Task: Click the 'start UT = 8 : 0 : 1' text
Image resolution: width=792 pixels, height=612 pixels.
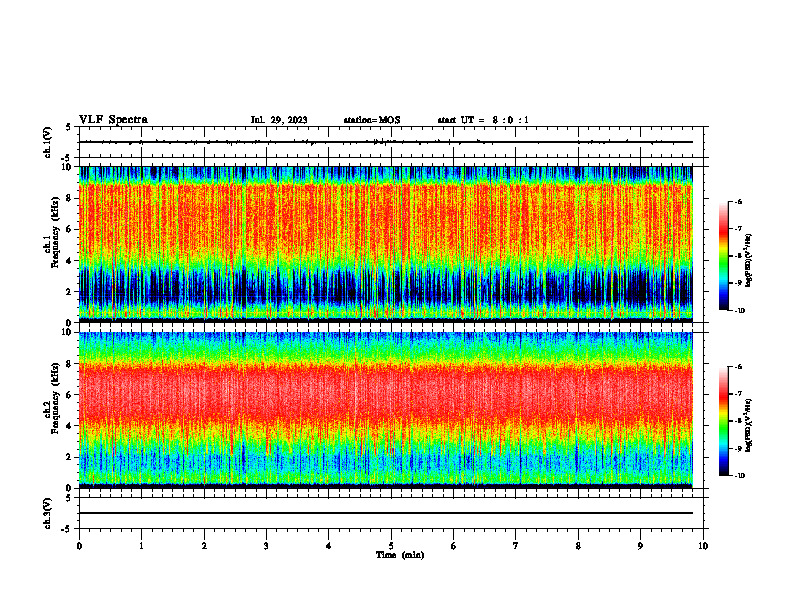Action: point(483,120)
